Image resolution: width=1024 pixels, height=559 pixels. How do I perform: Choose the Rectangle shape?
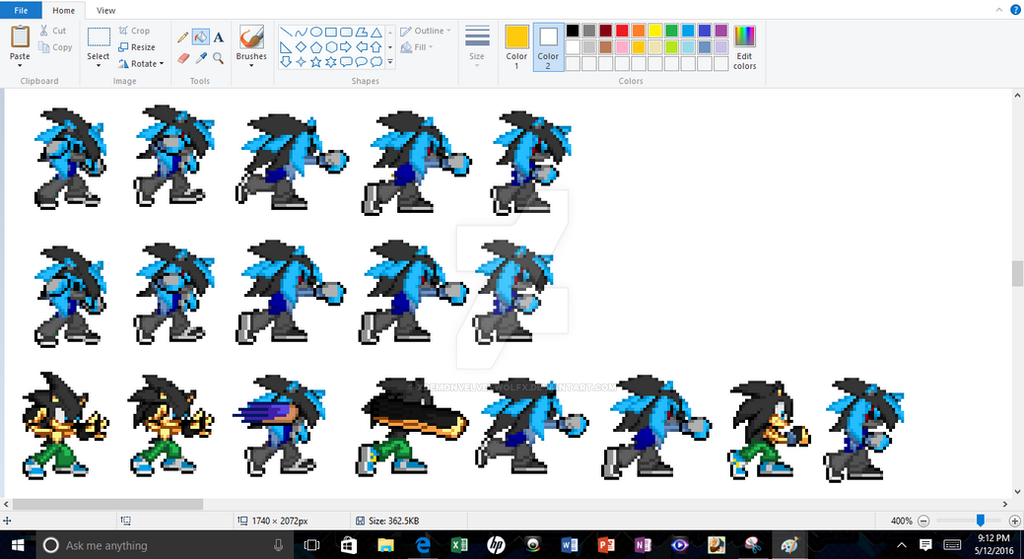pos(331,32)
